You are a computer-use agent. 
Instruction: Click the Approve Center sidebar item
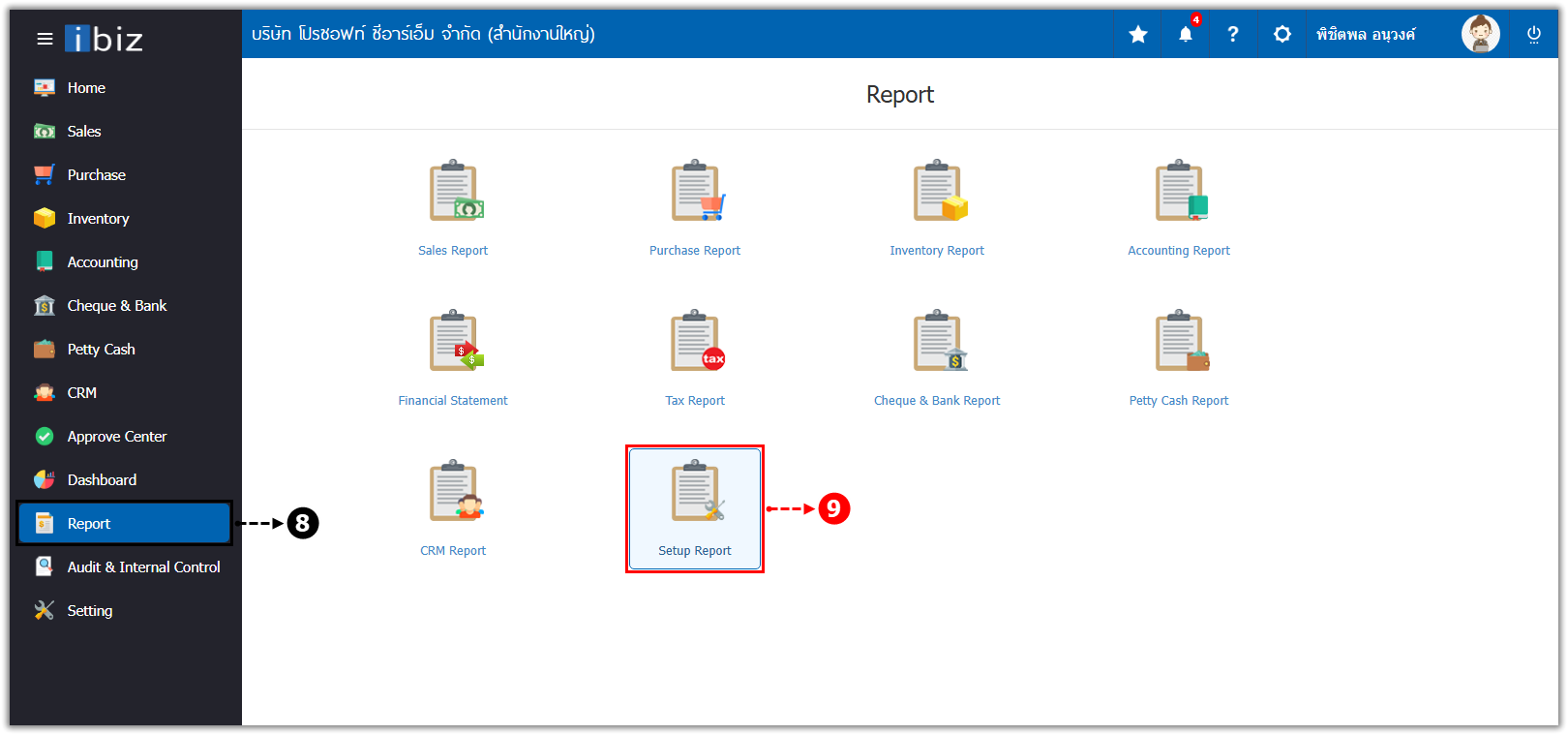[116, 437]
